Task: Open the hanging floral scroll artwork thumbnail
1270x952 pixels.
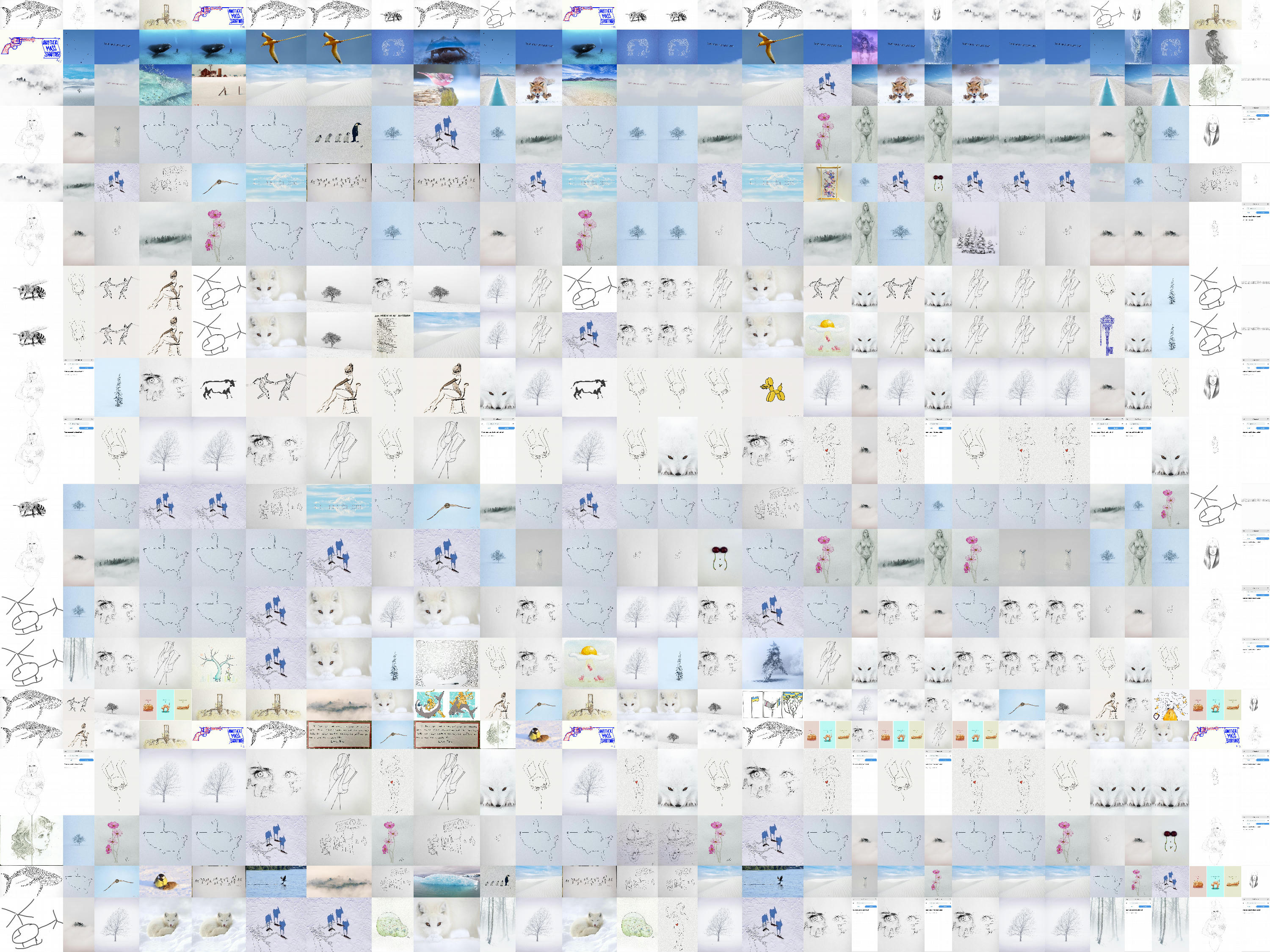Action: click(x=827, y=182)
